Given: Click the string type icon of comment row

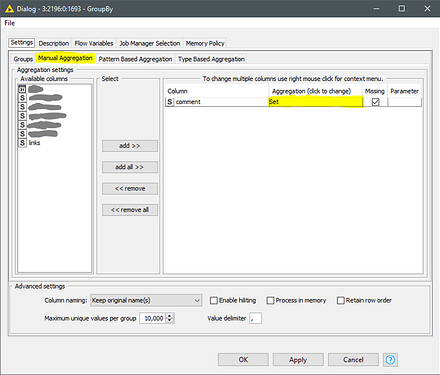Looking at the screenshot, I should (170, 102).
